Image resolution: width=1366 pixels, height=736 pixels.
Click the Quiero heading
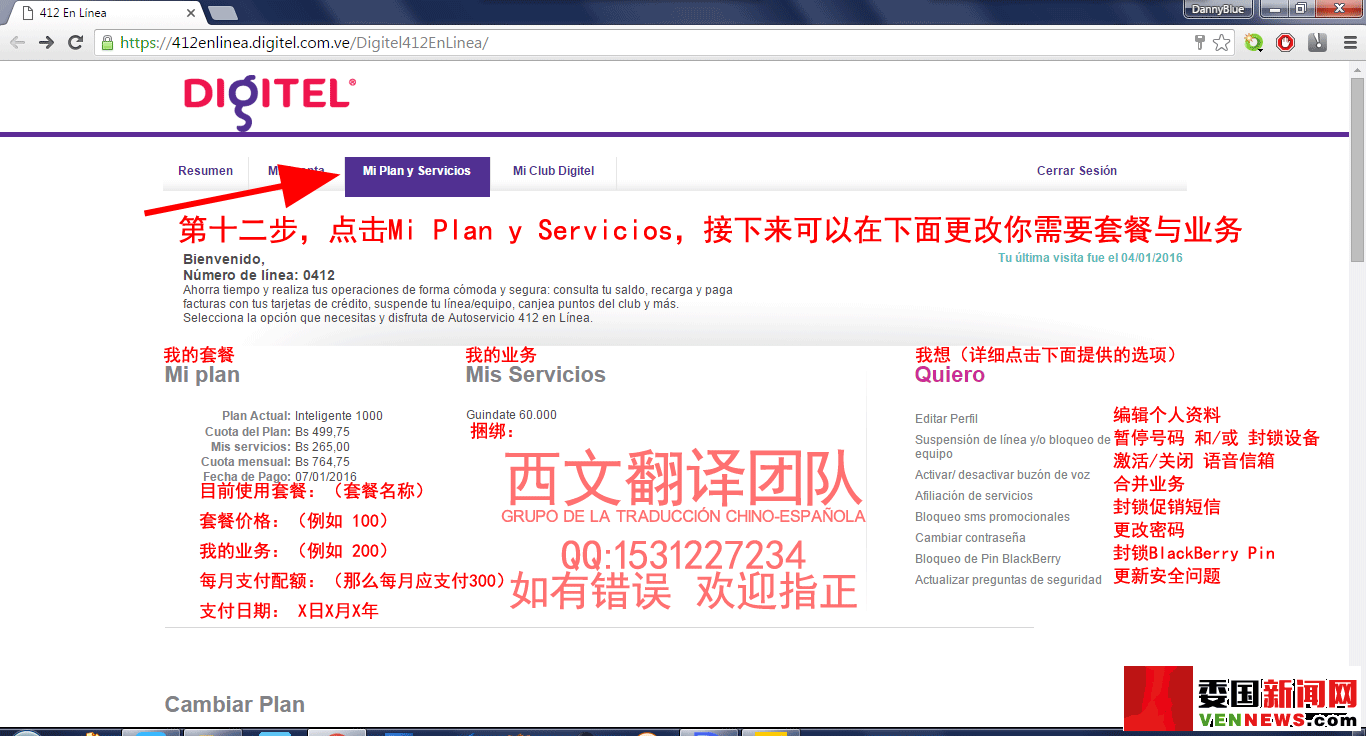[x=950, y=375]
